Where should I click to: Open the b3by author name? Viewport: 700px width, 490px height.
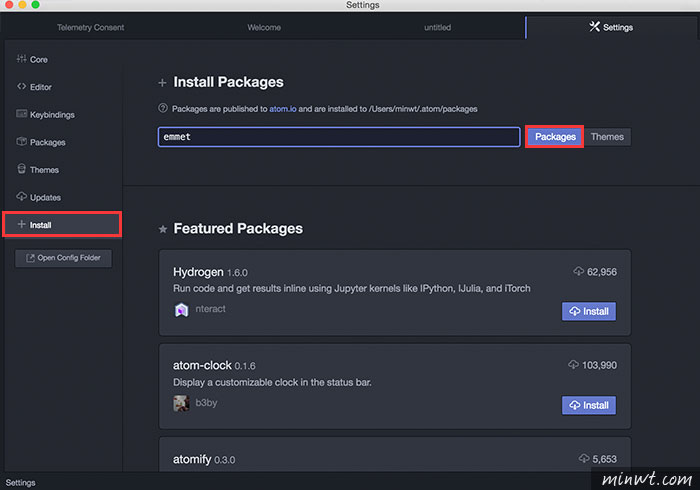pos(206,403)
